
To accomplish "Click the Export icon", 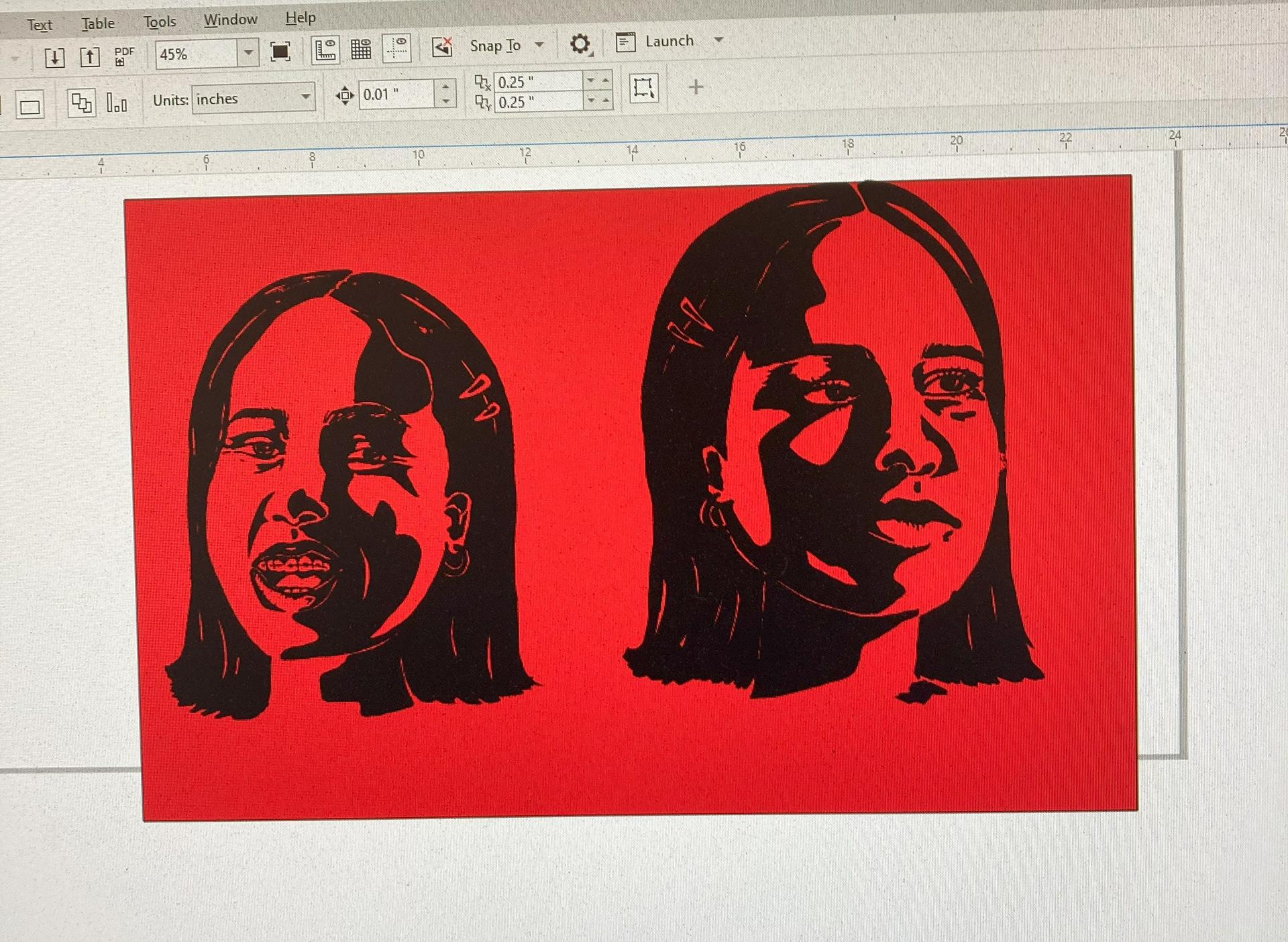I will [90, 56].
